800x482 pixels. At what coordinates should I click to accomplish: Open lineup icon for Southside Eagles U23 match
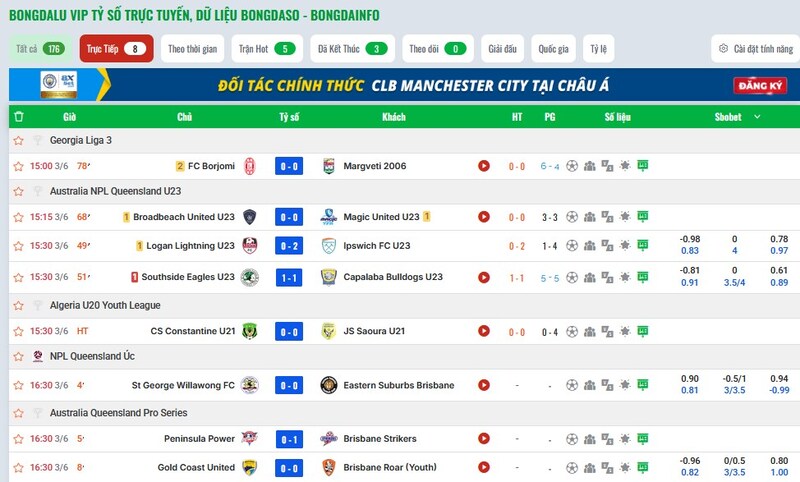coord(589,277)
